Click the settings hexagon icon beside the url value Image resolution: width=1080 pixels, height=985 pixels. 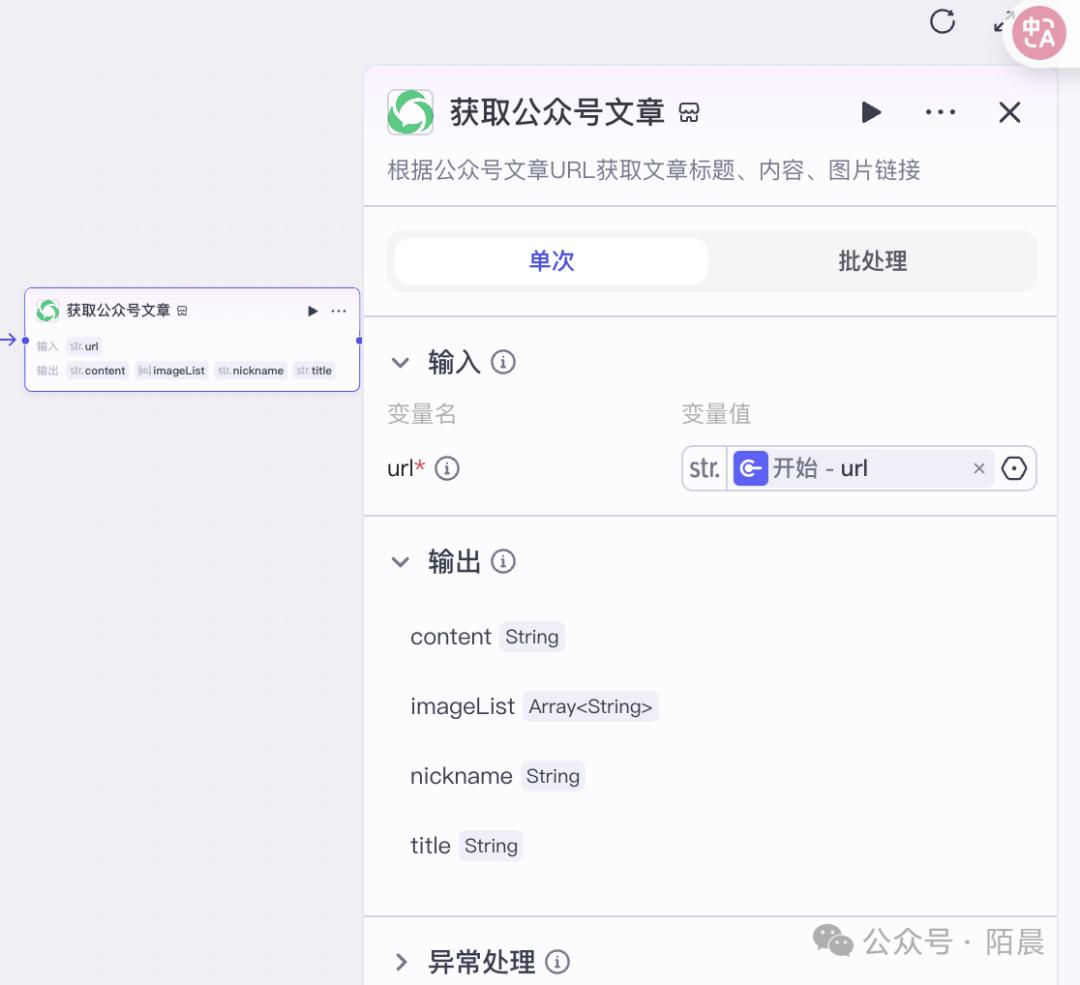coord(1015,468)
